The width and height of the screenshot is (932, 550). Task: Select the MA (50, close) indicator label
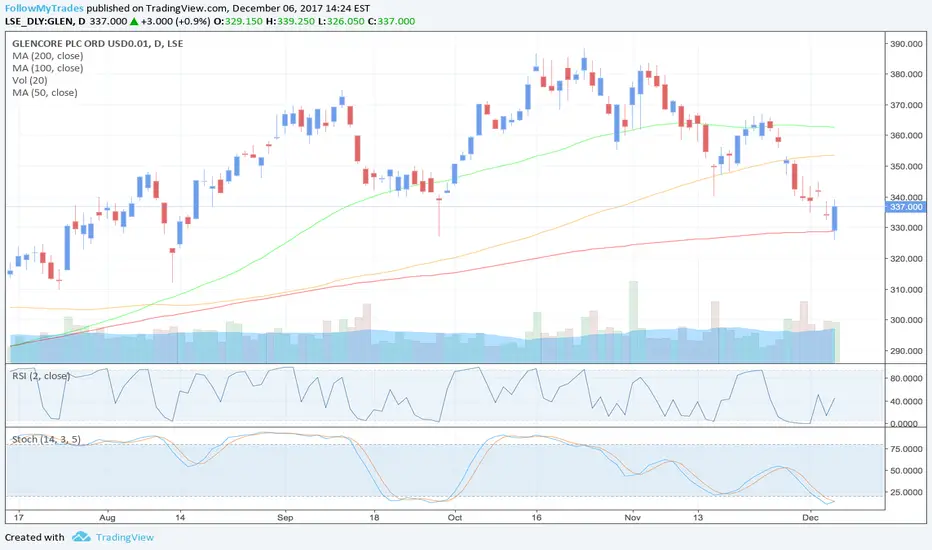(45, 93)
